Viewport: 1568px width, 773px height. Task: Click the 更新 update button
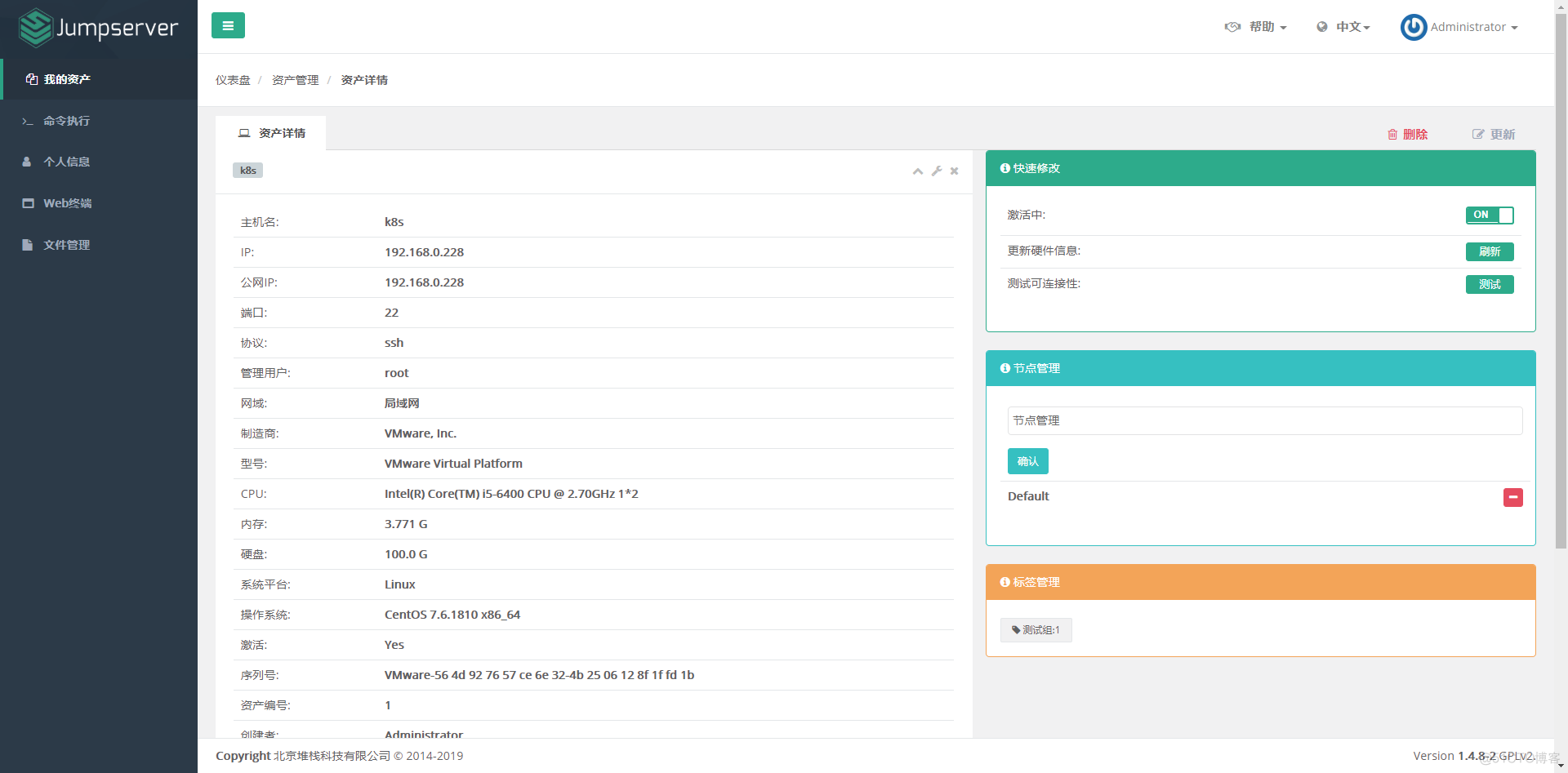click(1494, 135)
